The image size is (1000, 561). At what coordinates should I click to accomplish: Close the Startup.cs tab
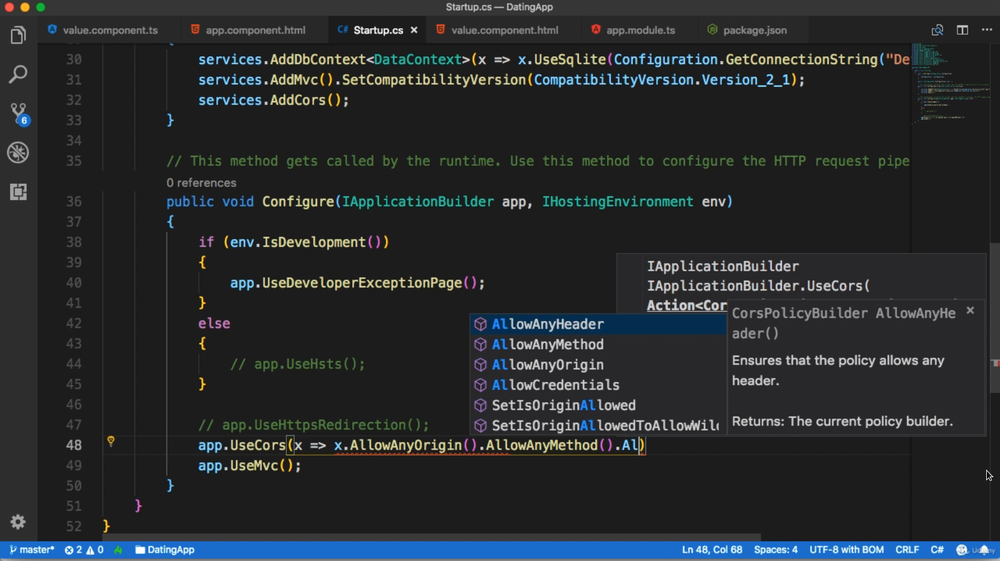tap(414, 30)
